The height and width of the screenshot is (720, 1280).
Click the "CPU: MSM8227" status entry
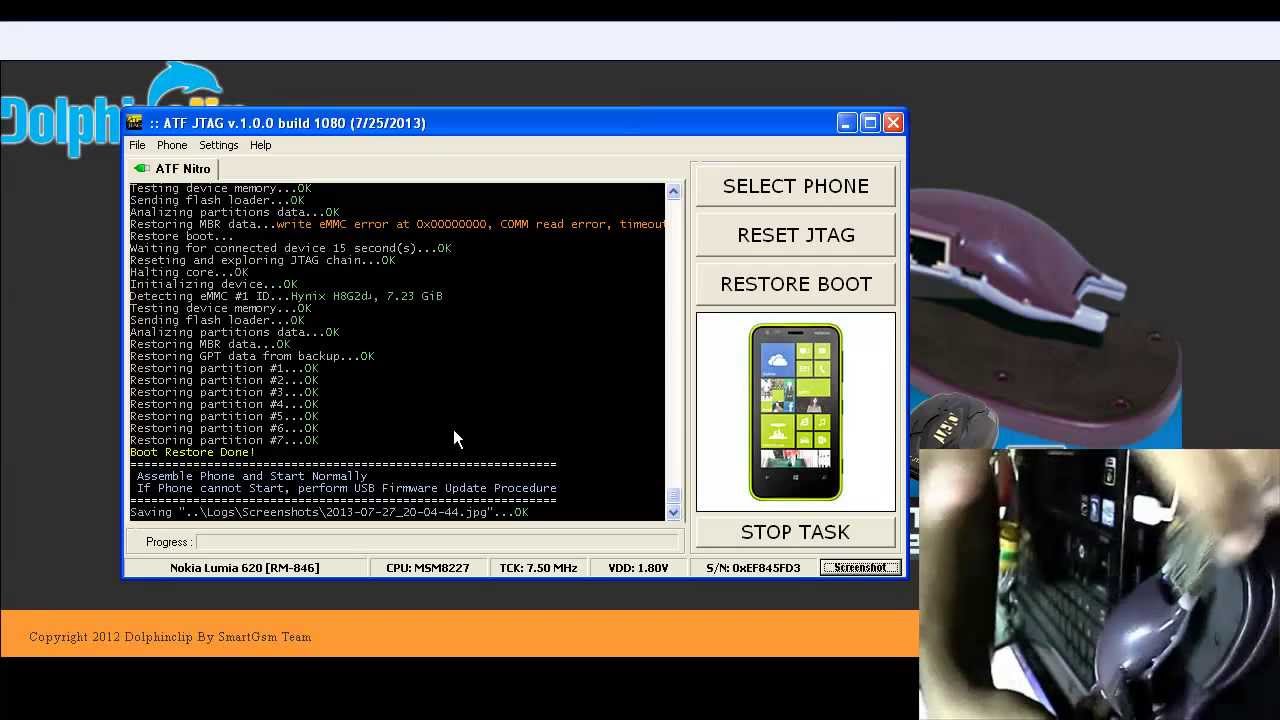point(428,567)
